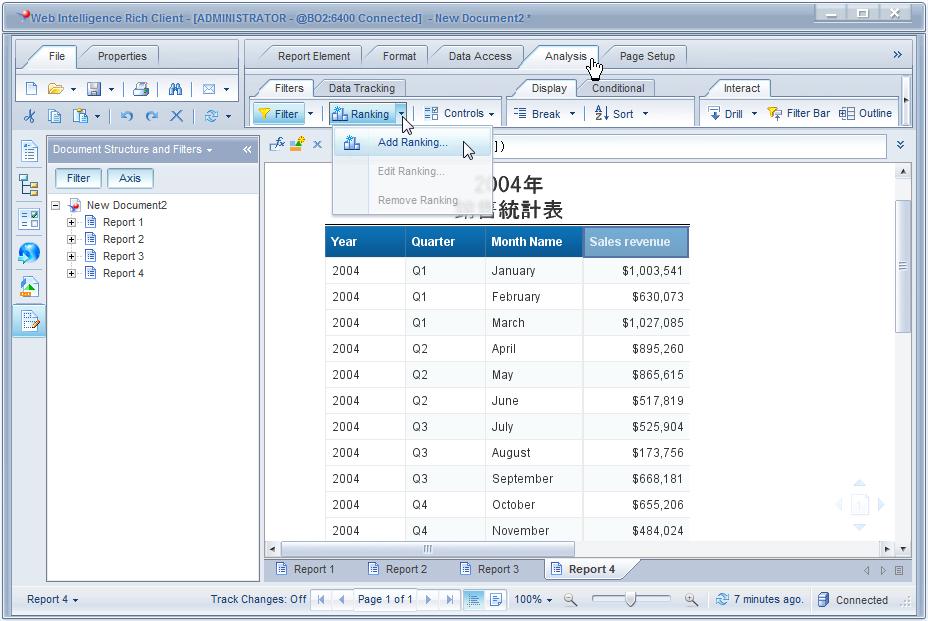Go to last page arrow
The width and height of the screenshot is (928, 621).
tap(450, 600)
